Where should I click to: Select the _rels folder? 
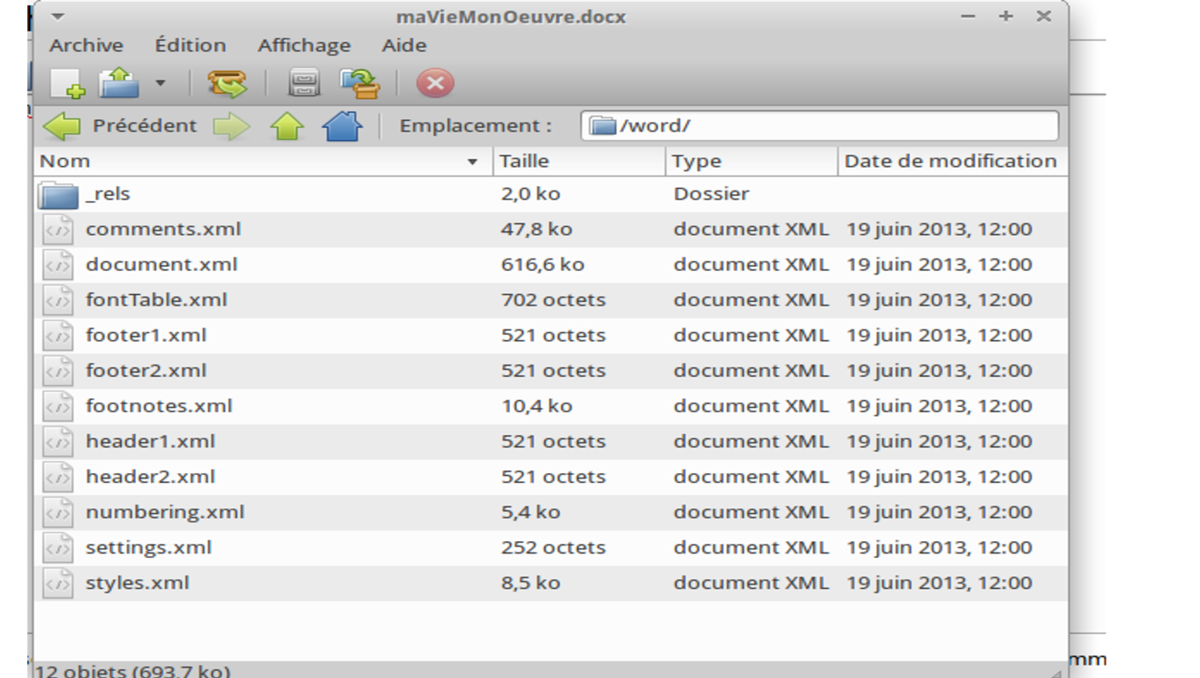click(108, 194)
